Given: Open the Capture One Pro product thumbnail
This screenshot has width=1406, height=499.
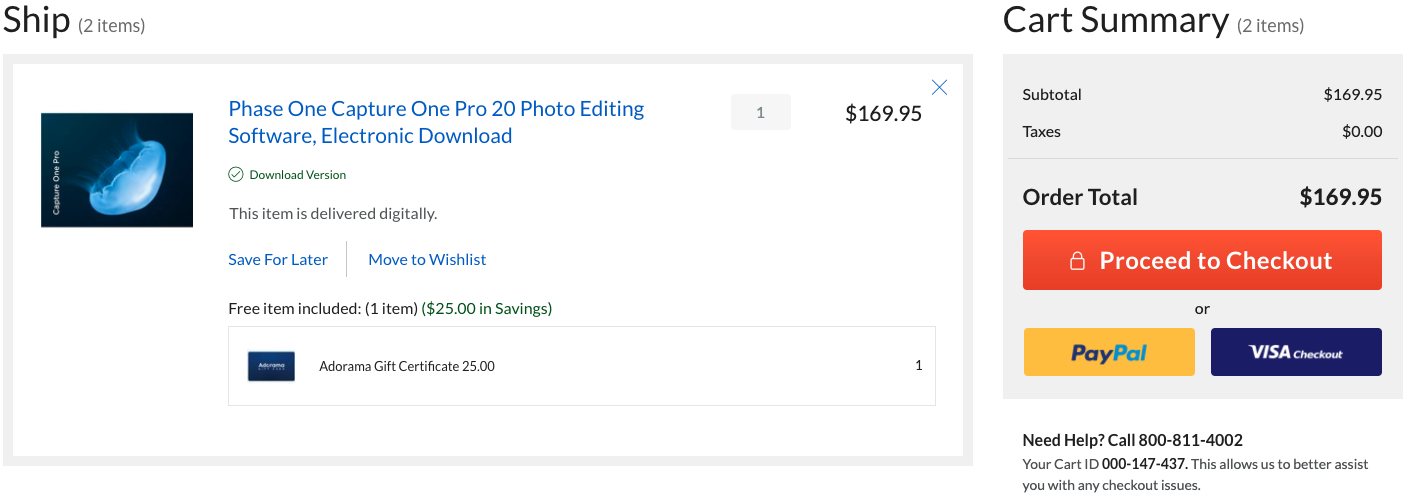Looking at the screenshot, I should tap(117, 170).
